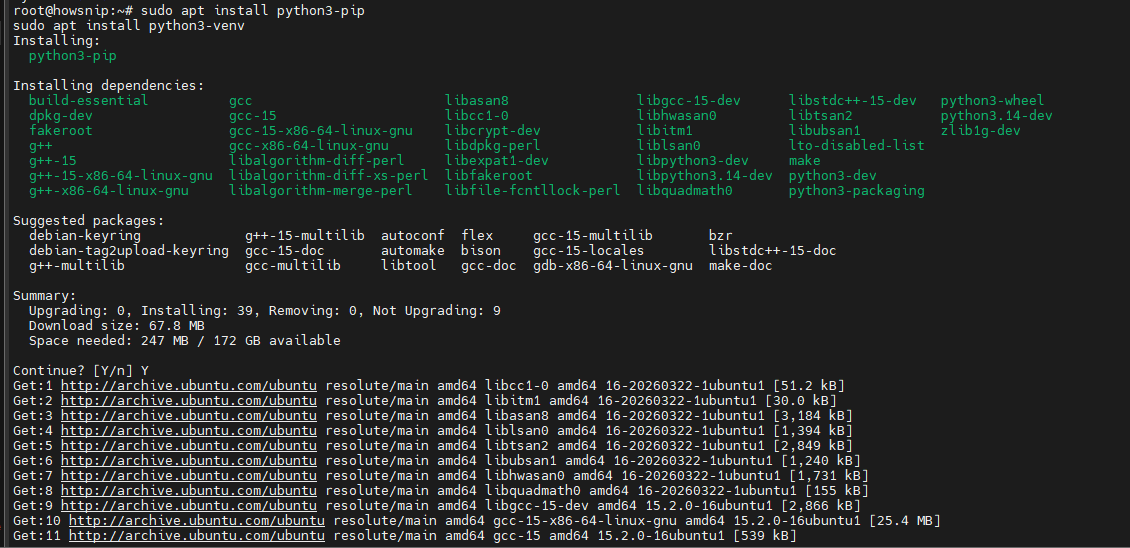Click the Download size: 67.8 MB line
This screenshot has height=548, width=1130.
[117, 326]
